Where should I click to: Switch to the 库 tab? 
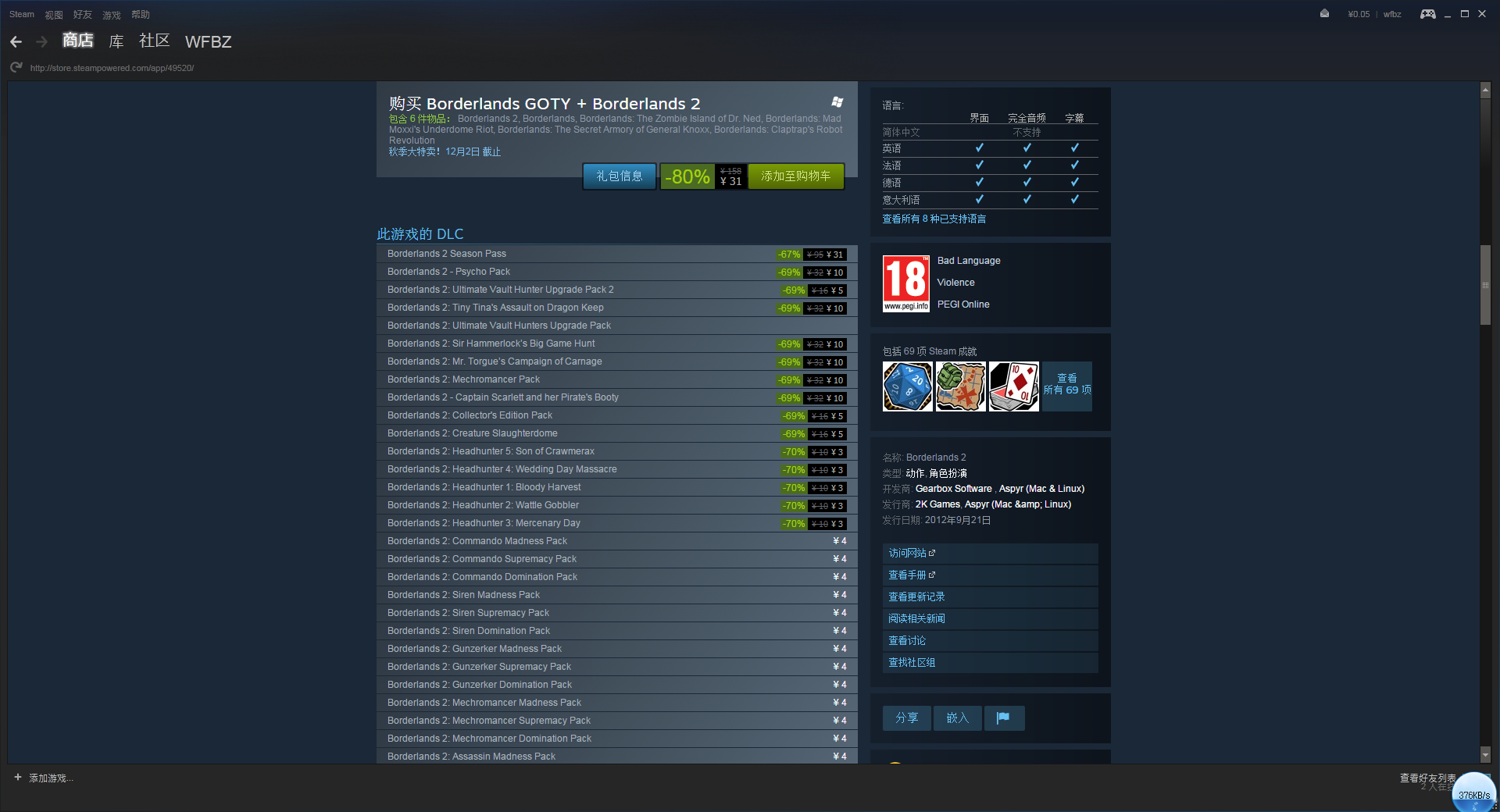[116, 41]
